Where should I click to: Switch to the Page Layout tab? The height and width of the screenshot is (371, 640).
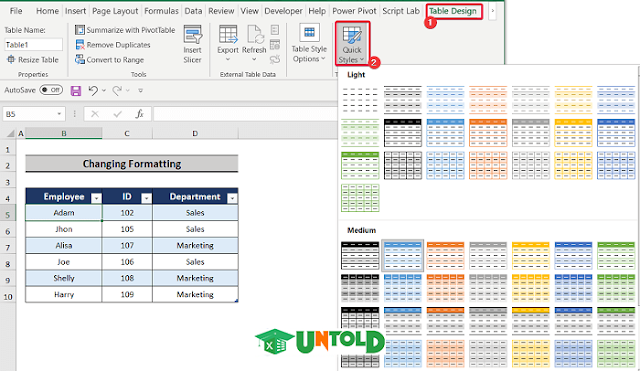[115, 11]
